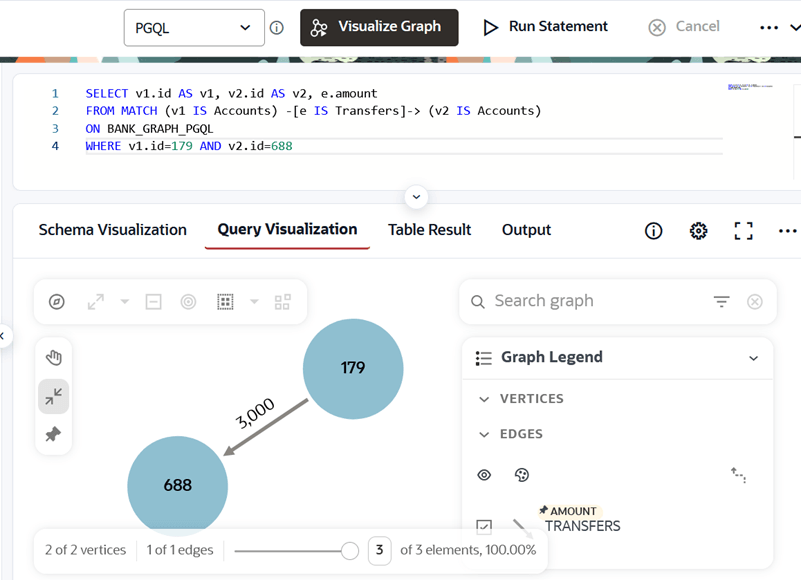Click the 3,000 edge label
This screenshot has height=580, width=801.
255,413
